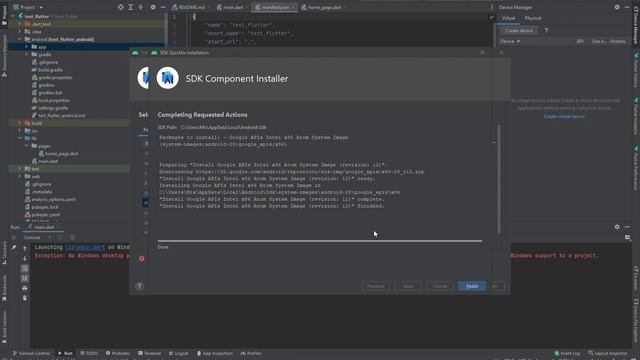Viewport: 640px width, 360px height.
Task: Open Project view dropdown
Action: pos(28,7)
